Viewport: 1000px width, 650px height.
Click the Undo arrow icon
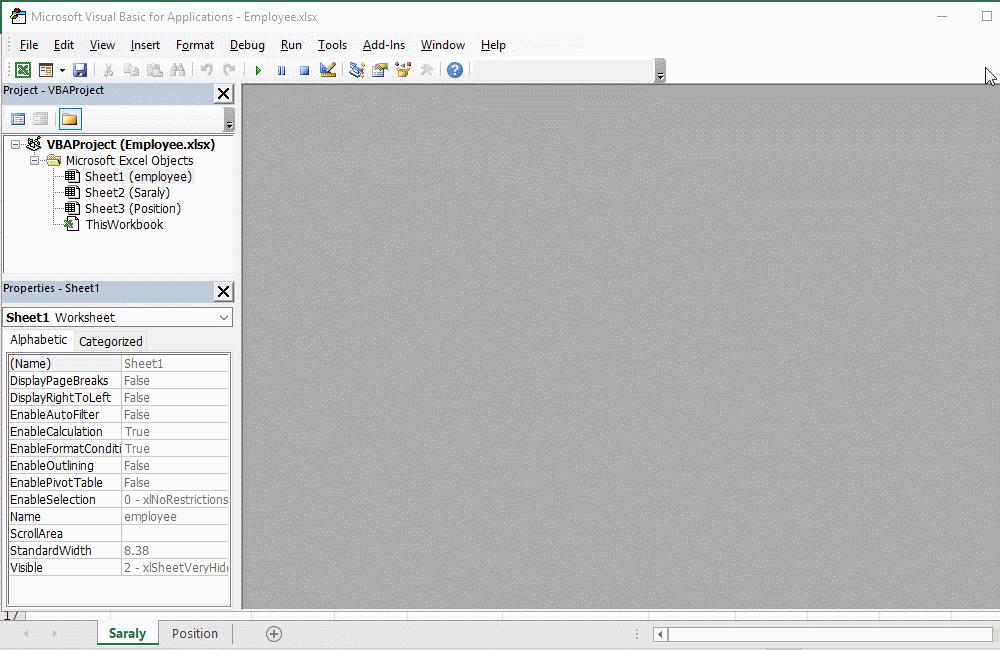[x=207, y=70]
